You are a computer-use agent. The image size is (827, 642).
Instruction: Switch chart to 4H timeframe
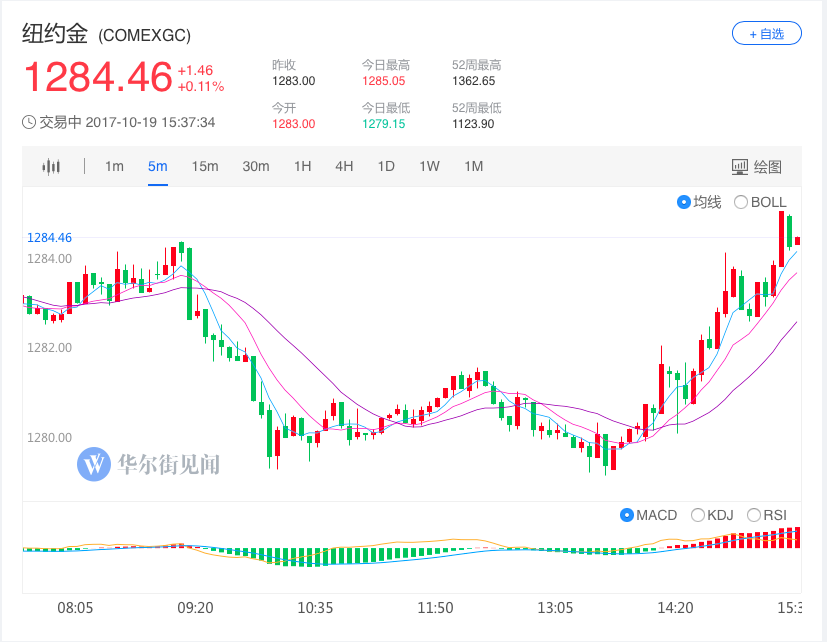(344, 167)
